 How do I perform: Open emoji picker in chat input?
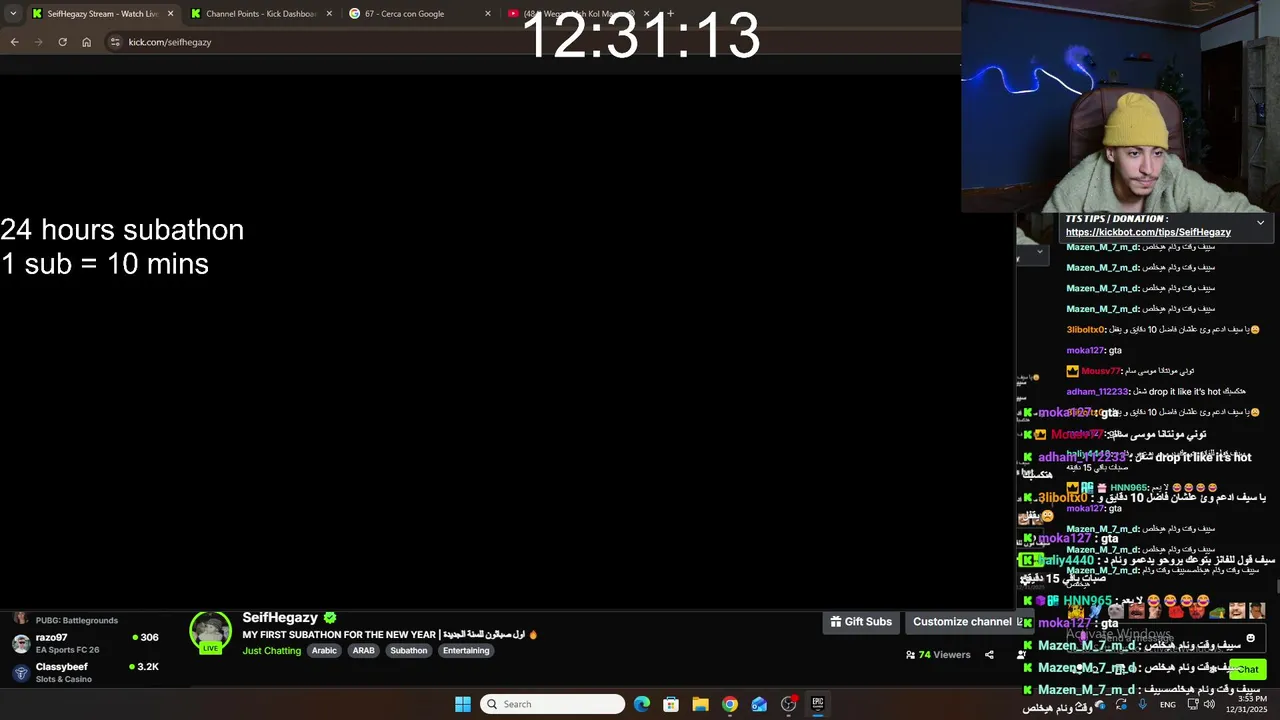[x=1250, y=638]
